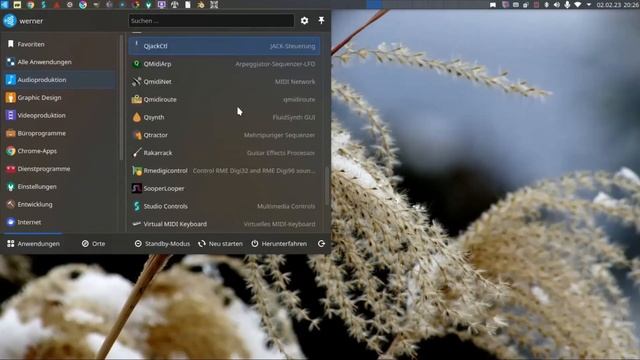640x360 pixels.
Task: Open the Dienstprogramme category
Action: (60, 169)
